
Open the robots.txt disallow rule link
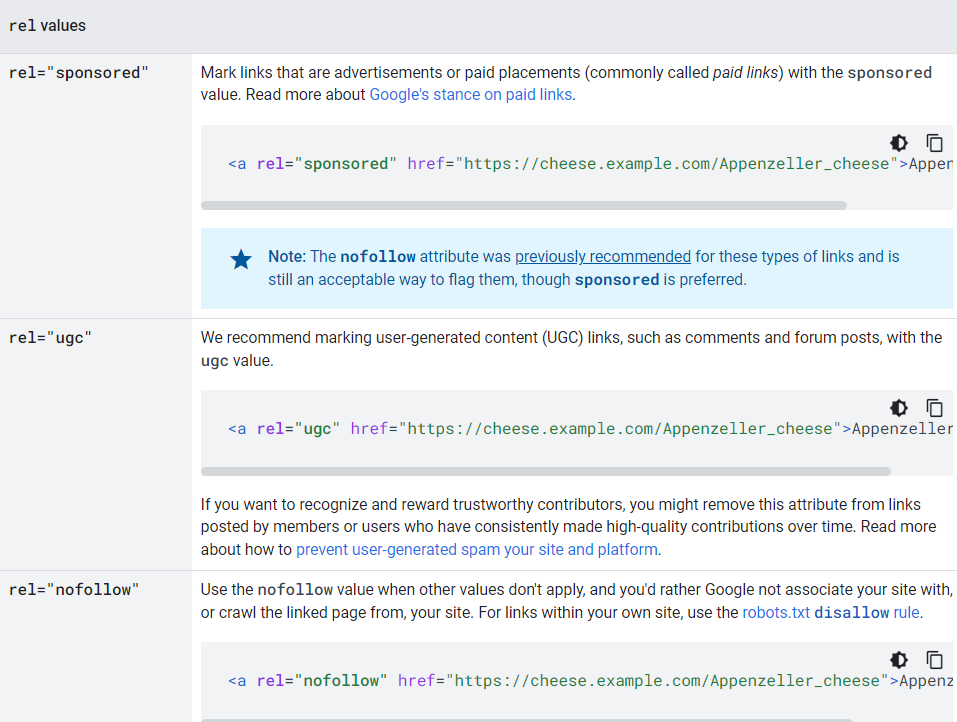pos(831,613)
